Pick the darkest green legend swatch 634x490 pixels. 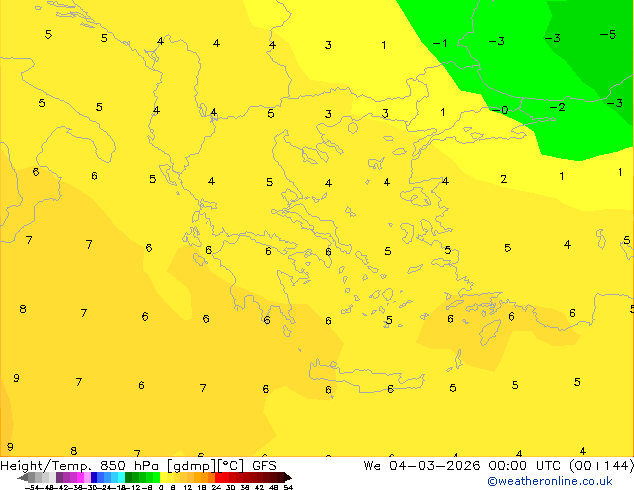tap(128, 478)
